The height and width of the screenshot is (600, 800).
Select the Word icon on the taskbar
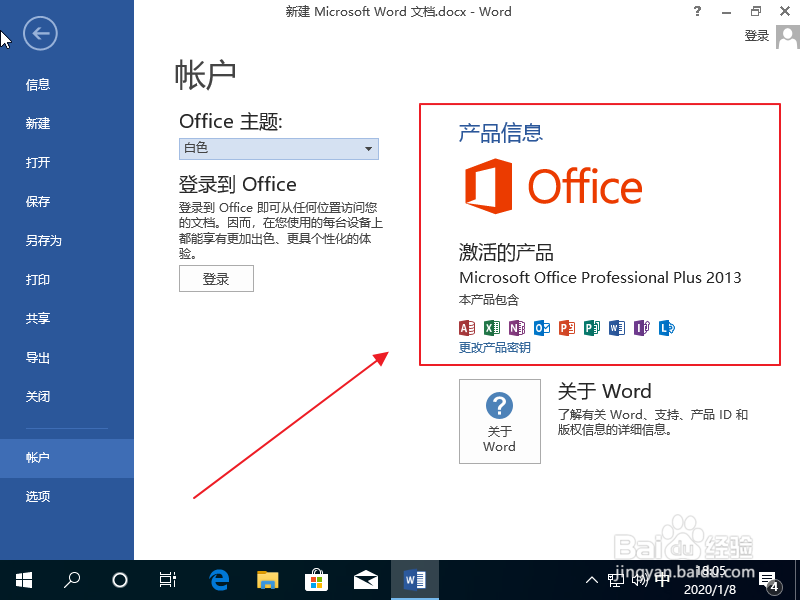click(415, 580)
